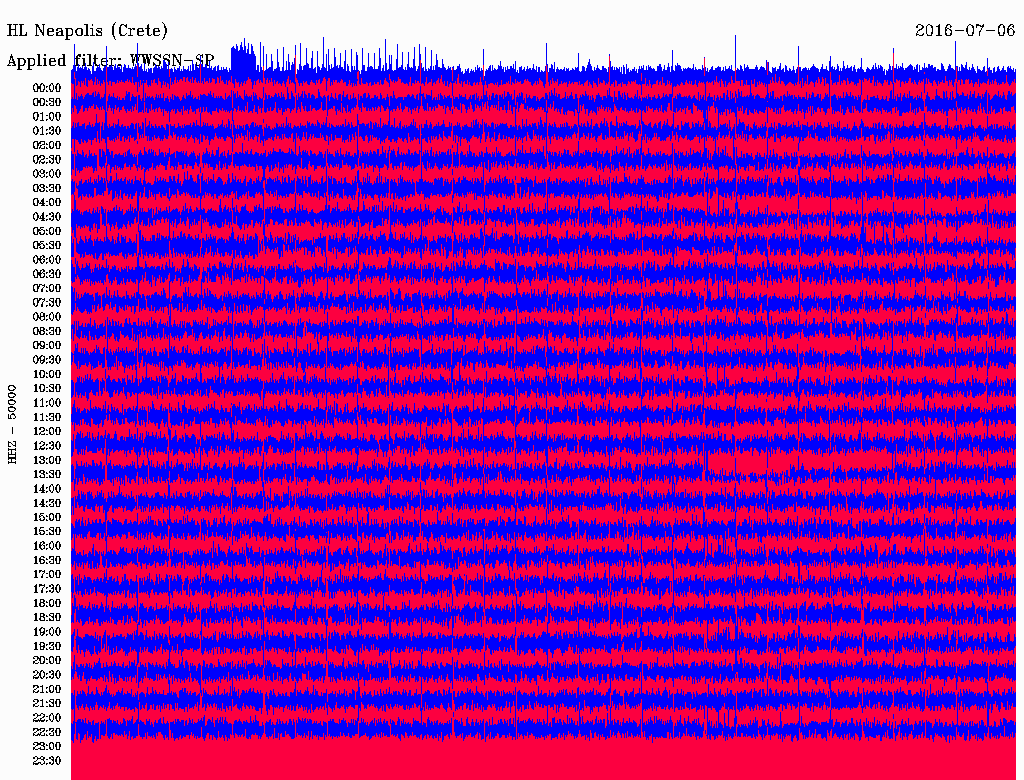Click the 19:30 time label
This screenshot has height=780, width=1024.
(47, 646)
